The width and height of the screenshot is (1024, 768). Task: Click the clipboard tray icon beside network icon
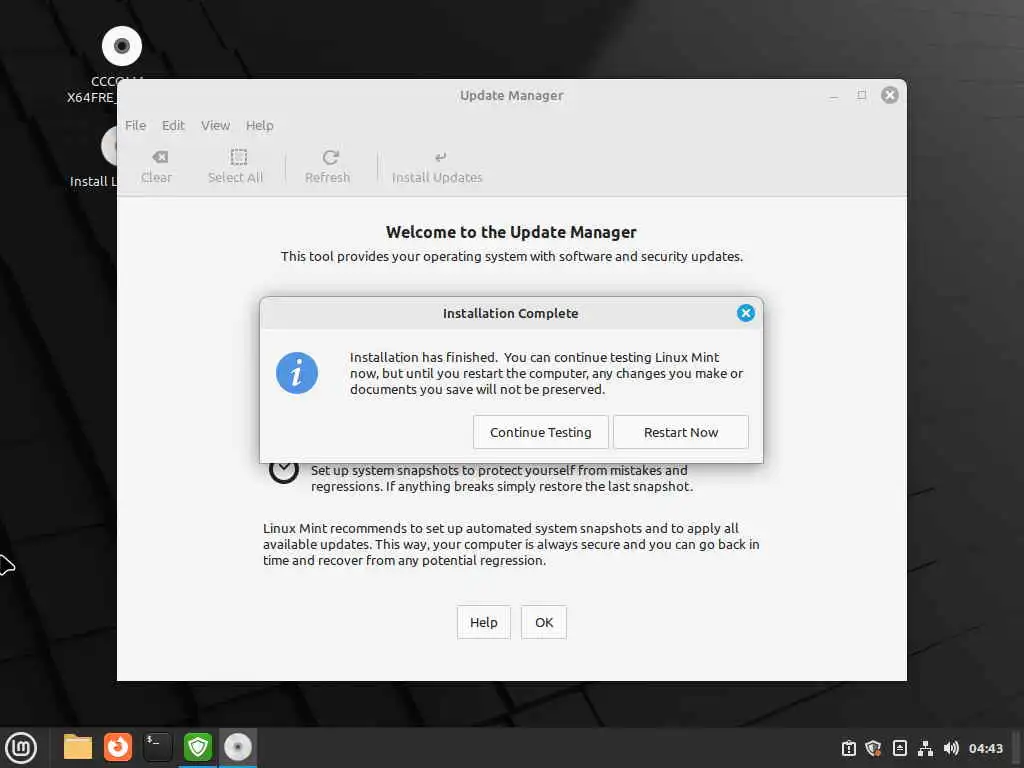click(x=899, y=748)
